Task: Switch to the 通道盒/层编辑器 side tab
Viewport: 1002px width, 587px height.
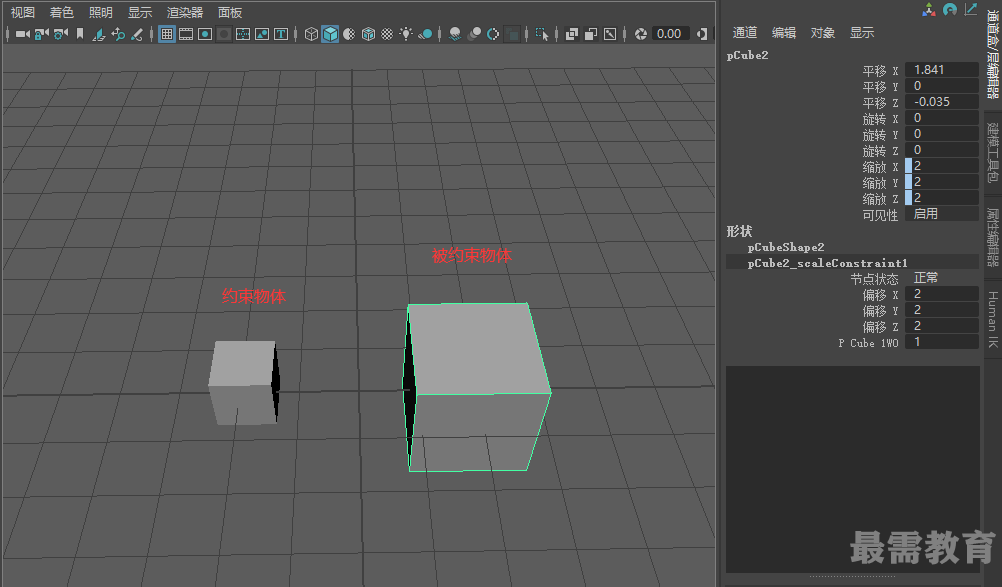Action: point(992,55)
